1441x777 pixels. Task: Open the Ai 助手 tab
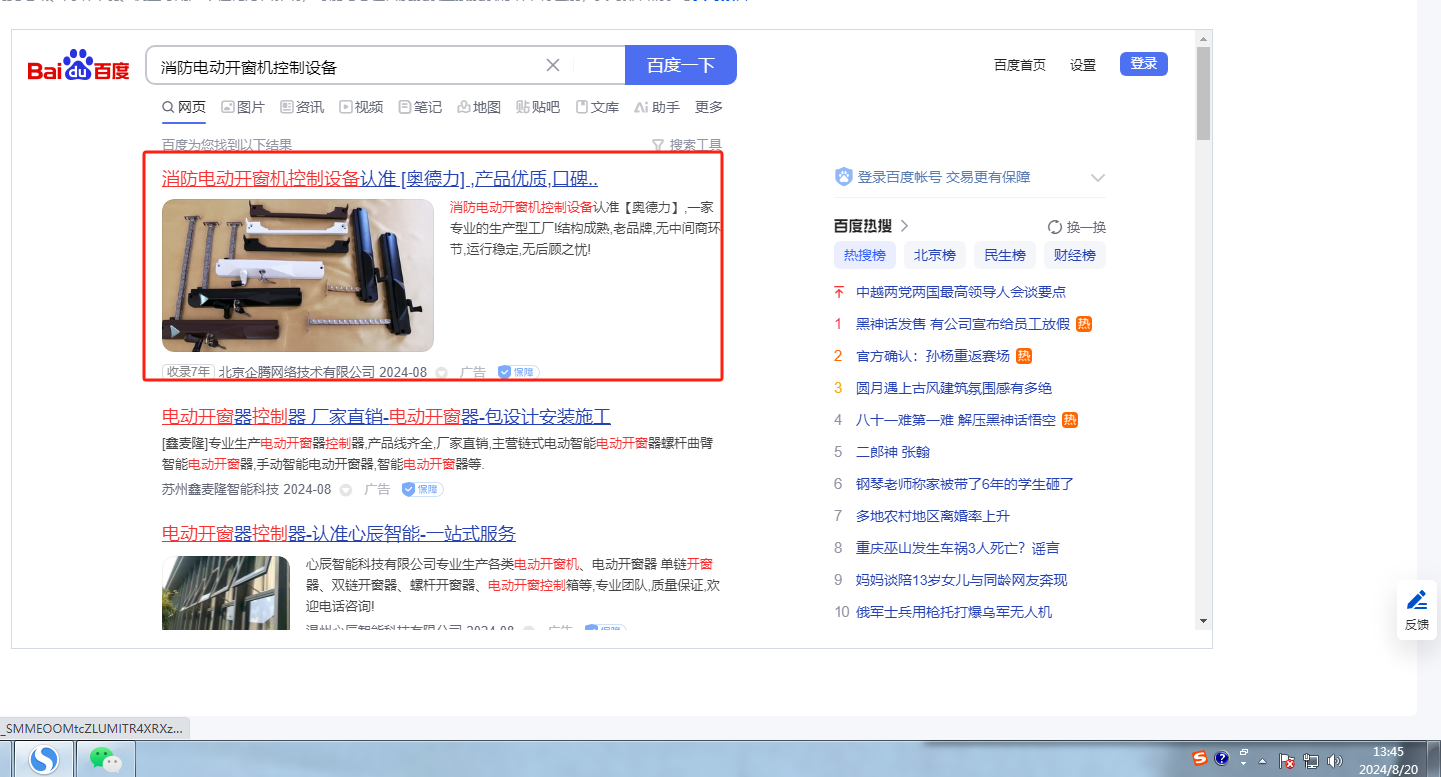(657, 107)
